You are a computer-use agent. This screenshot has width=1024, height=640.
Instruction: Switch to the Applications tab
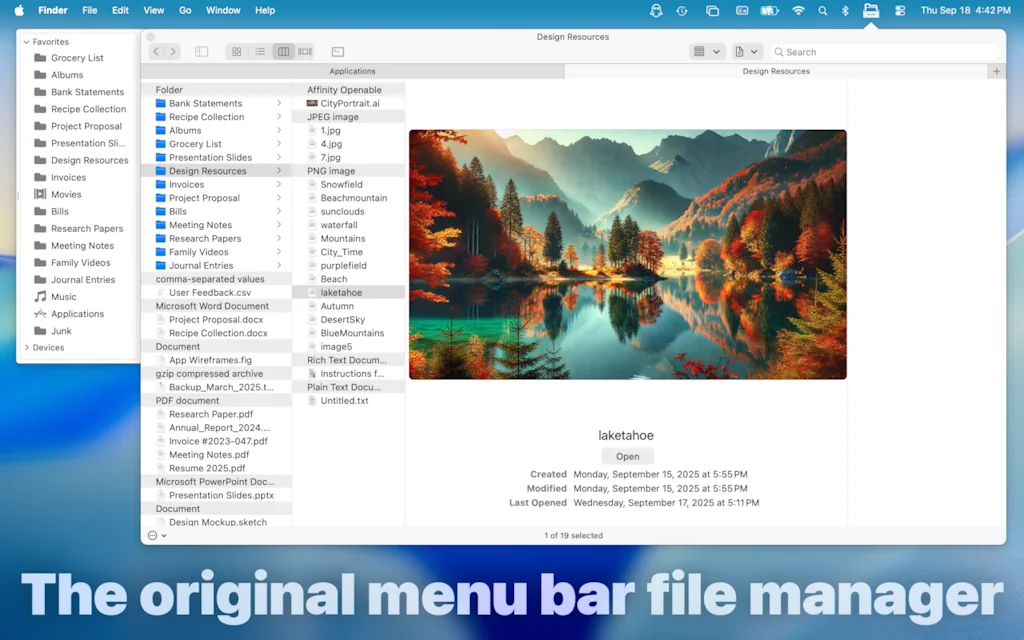click(x=352, y=71)
